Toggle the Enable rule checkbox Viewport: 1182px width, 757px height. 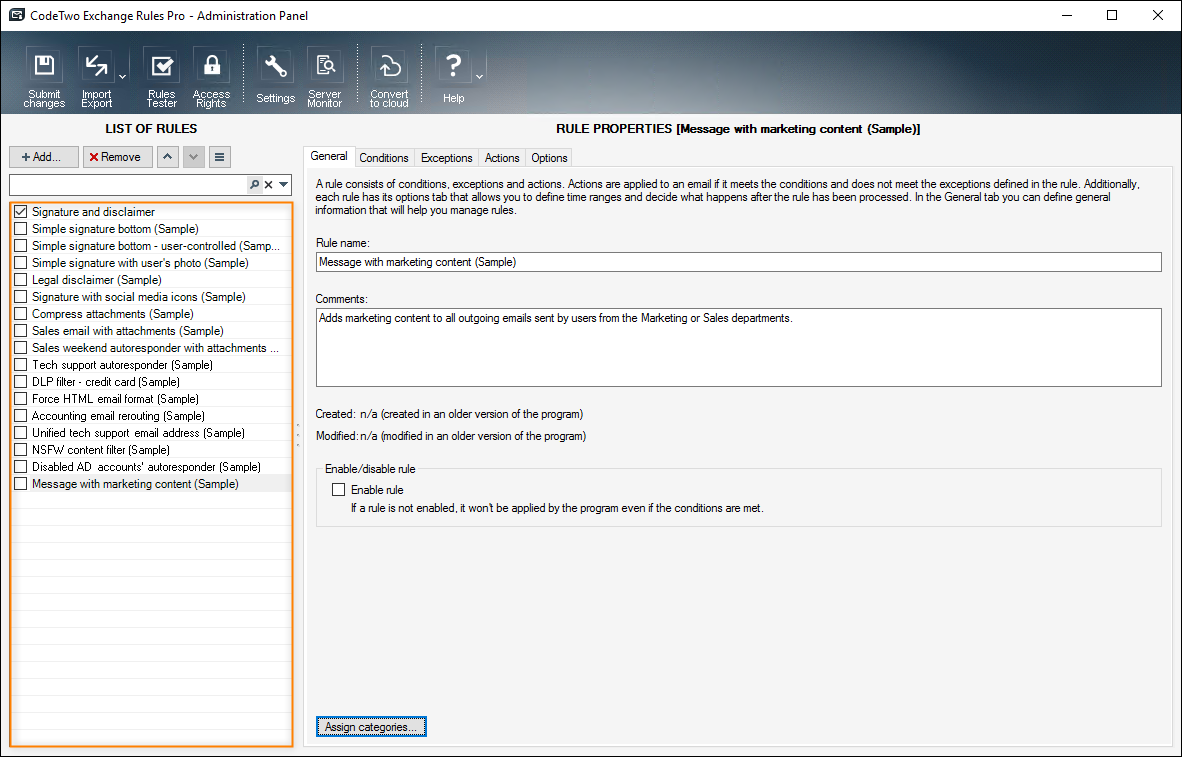[x=338, y=489]
